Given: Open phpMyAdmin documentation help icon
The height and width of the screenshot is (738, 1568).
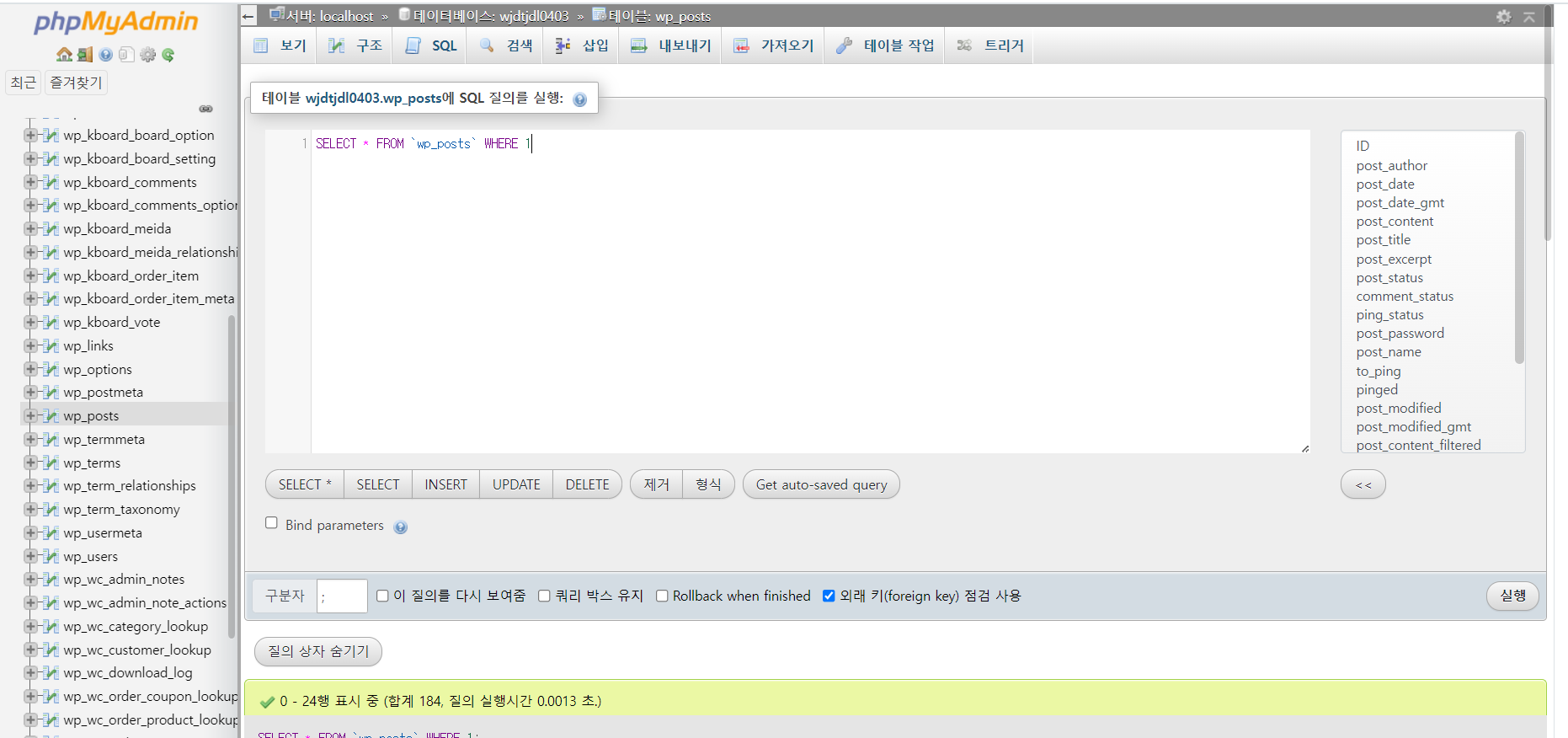Looking at the screenshot, I should tap(105, 55).
